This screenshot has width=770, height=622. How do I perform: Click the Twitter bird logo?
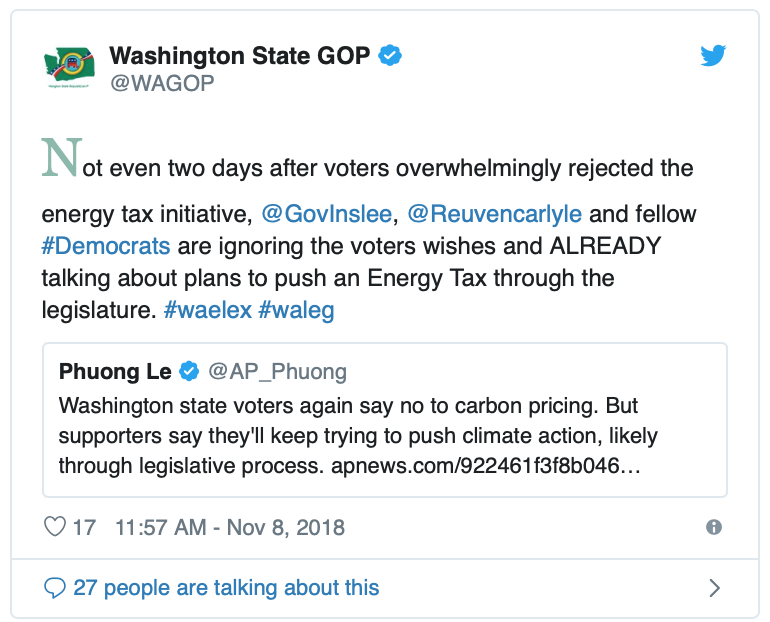point(713,55)
